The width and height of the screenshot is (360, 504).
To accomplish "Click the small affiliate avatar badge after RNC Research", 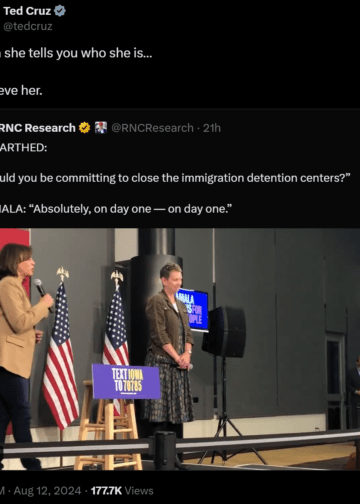I will coord(101,128).
